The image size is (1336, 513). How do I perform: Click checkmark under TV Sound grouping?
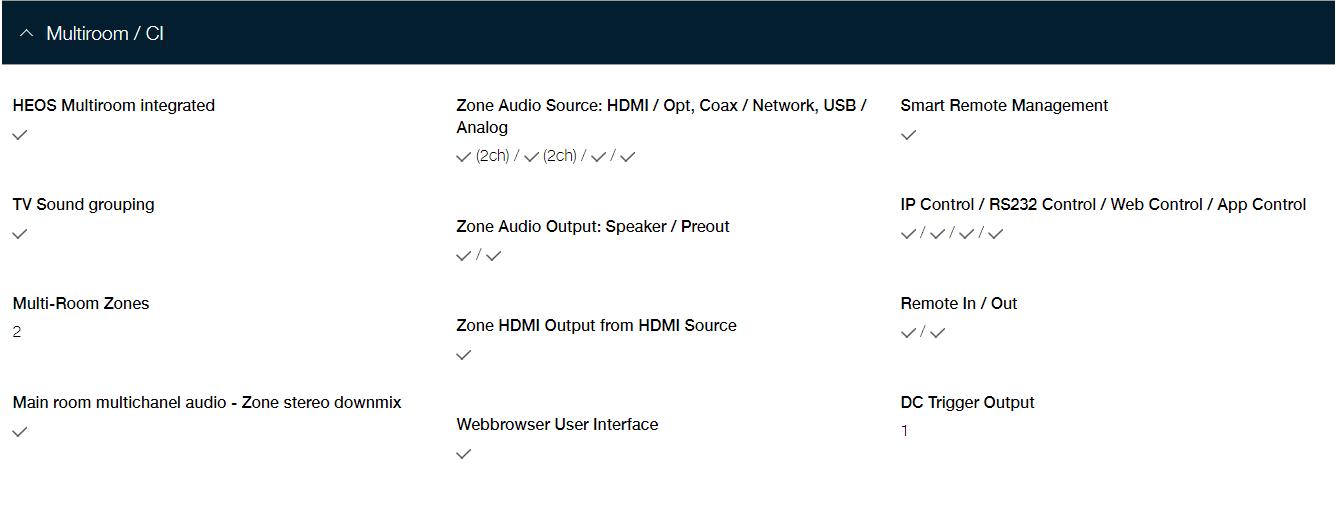point(20,234)
